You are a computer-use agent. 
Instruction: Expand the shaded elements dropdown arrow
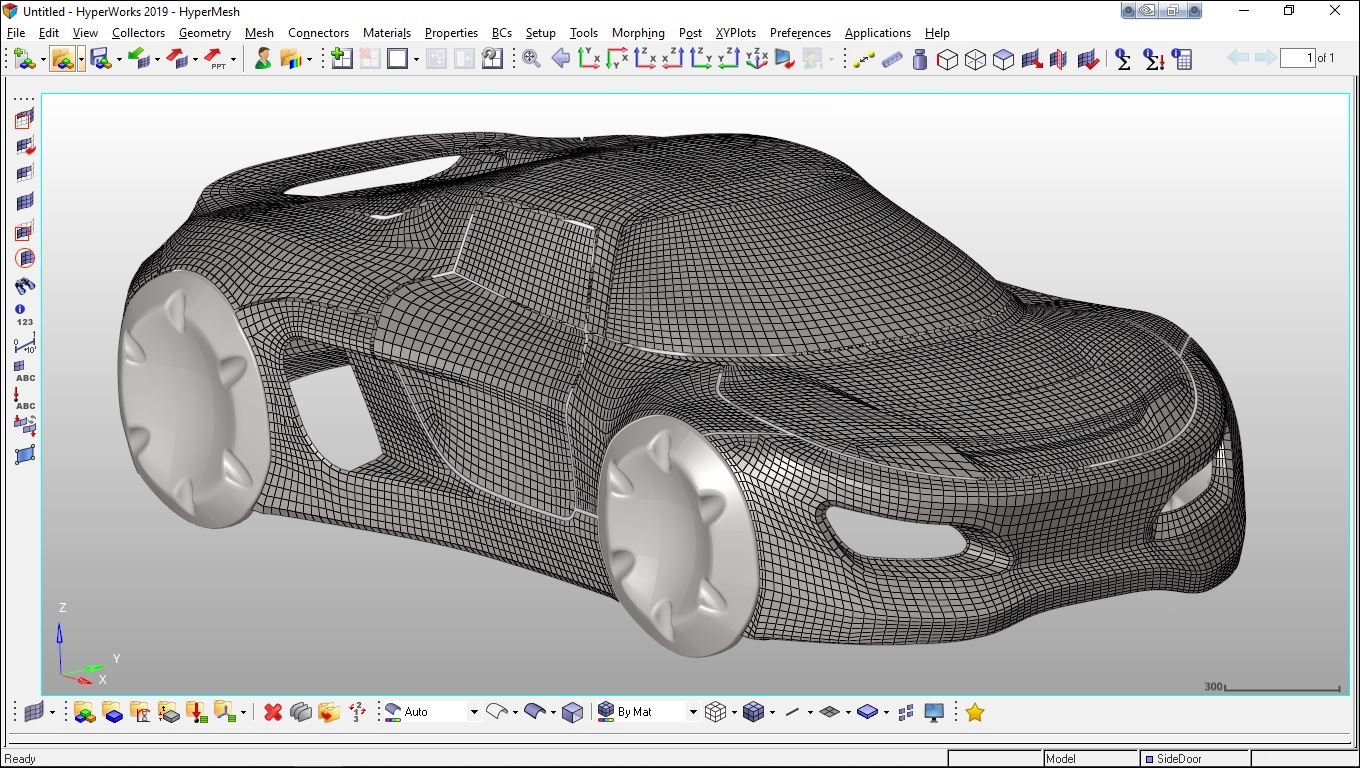pyautogui.click(x=772, y=712)
